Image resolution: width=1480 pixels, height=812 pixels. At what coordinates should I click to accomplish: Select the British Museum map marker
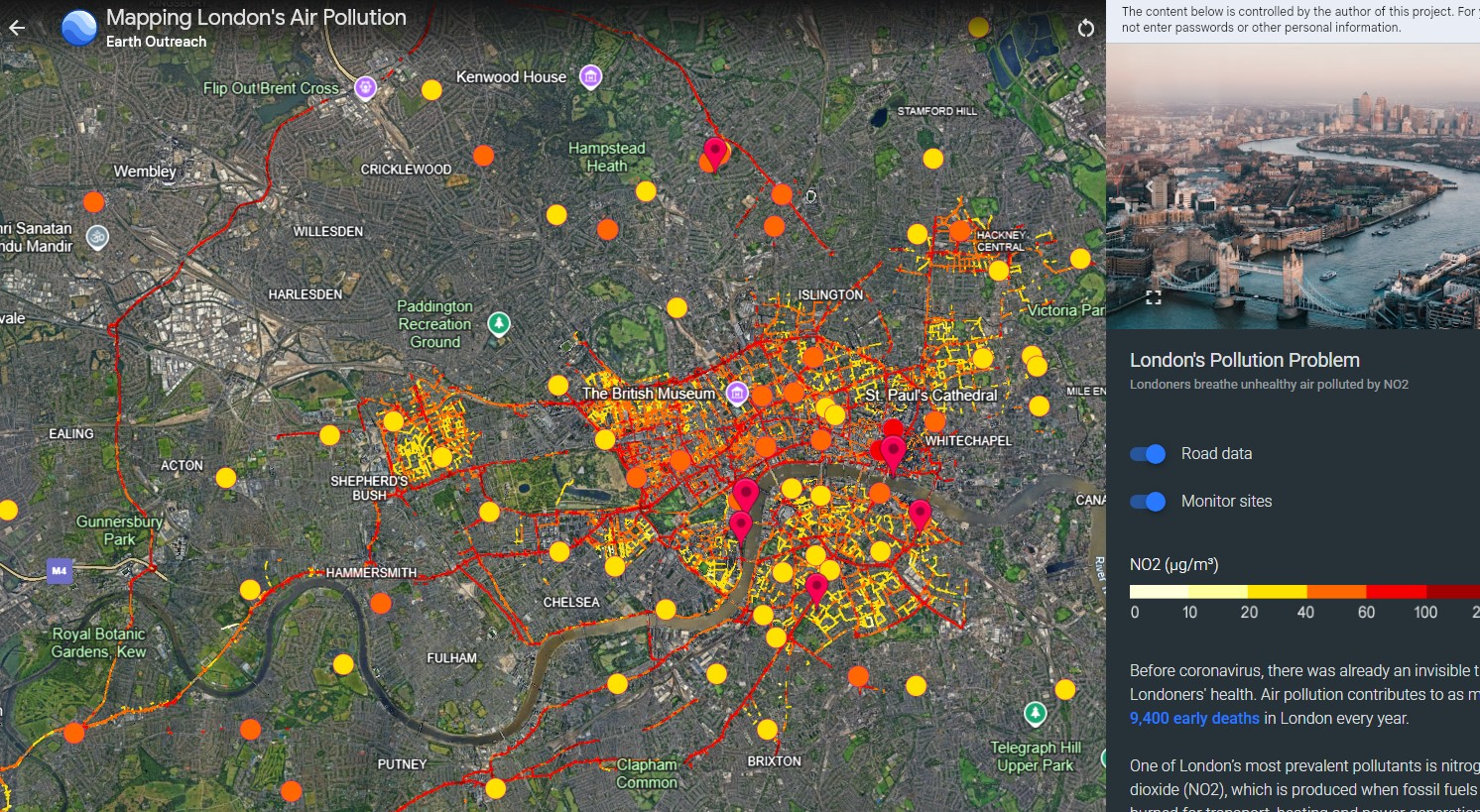pos(737,394)
